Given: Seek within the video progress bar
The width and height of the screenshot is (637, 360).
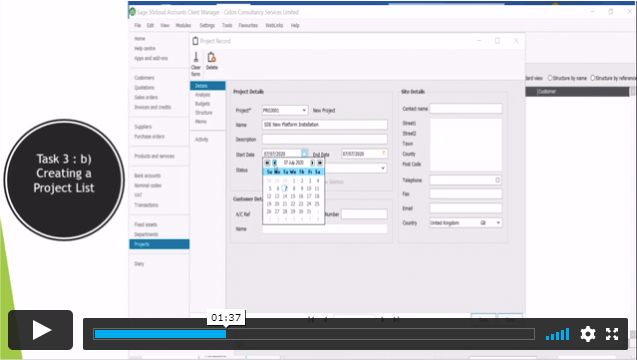Looking at the screenshot, I should (x=314, y=334).
